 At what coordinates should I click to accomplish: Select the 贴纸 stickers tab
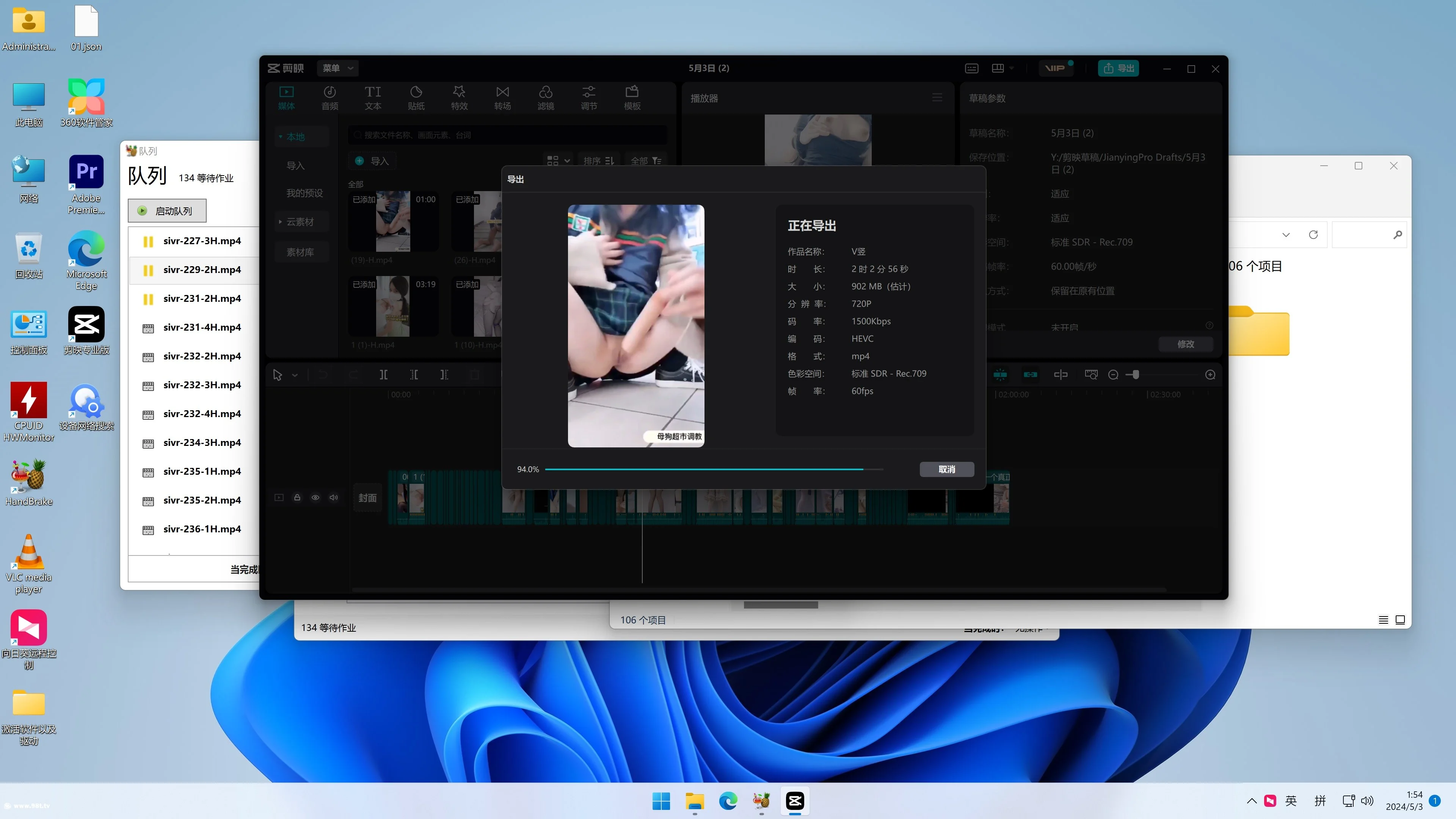pos(416,97)
